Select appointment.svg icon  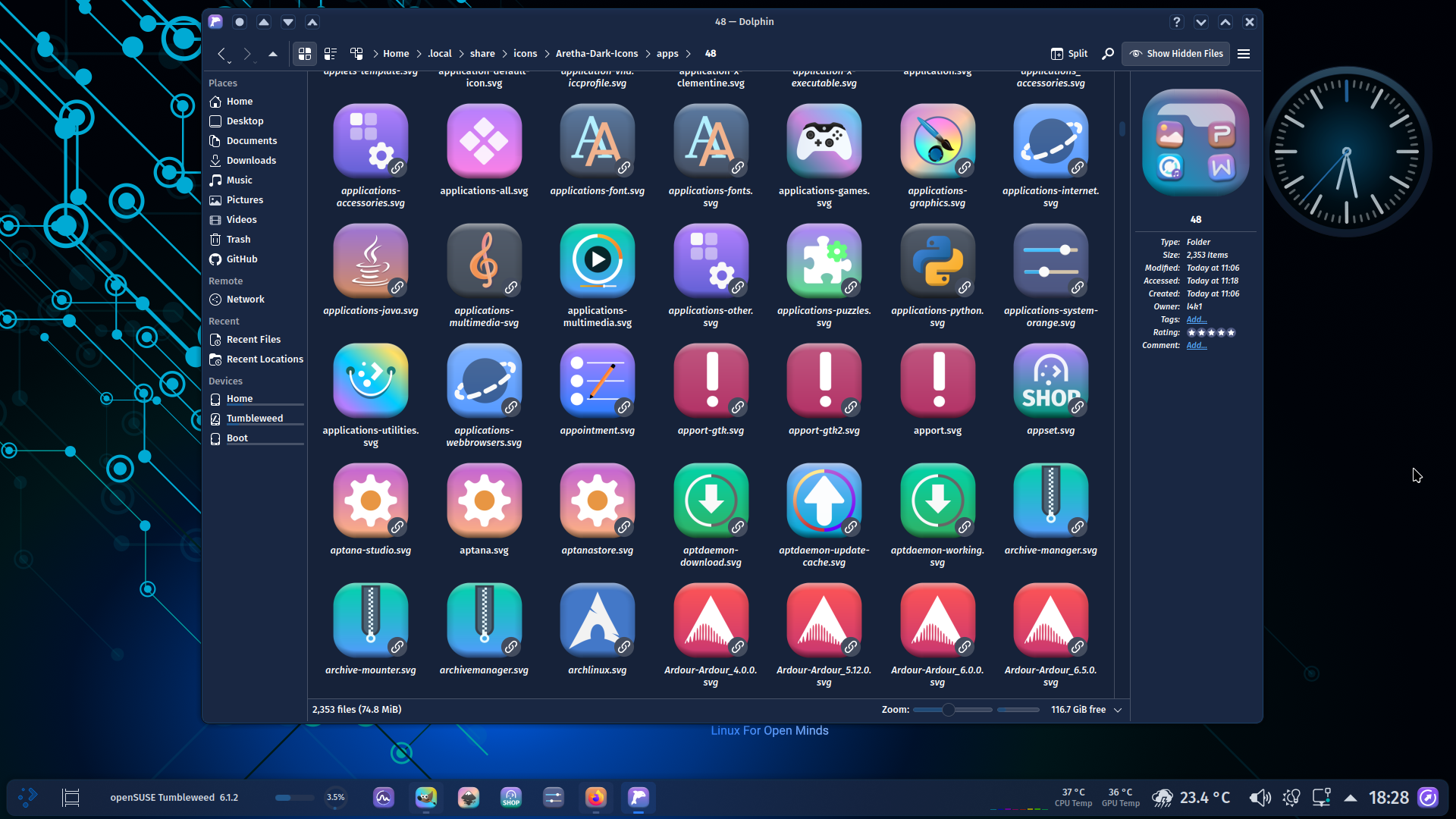click(x=597, y=381)
